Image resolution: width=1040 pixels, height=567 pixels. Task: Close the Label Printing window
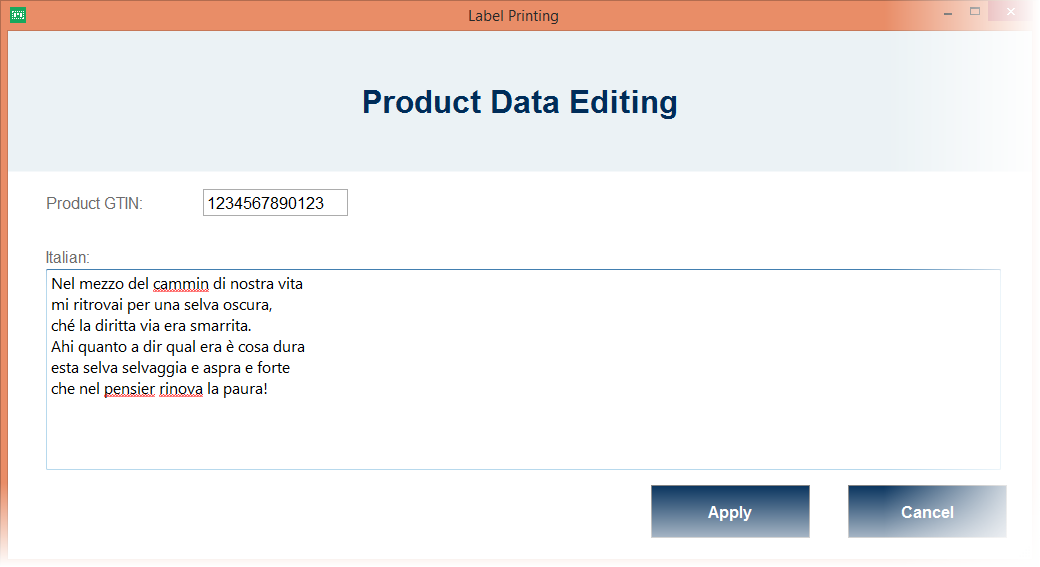pyautogui.click(x=1011, y=12)
